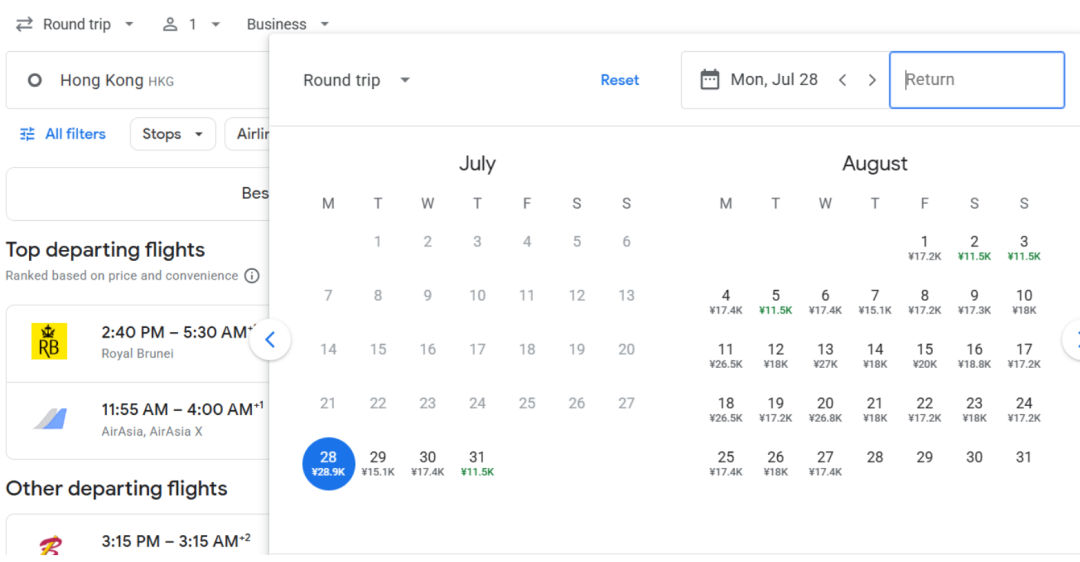The image size is (1080, 562).
Task: Click the AirAsia airline logo
Action: click(x=50, y=419)
